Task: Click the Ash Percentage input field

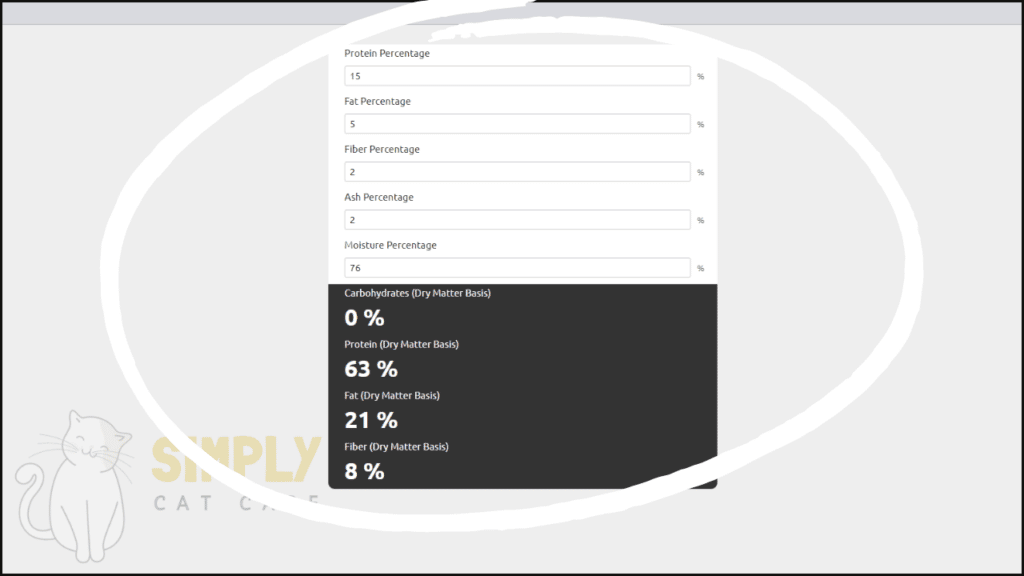Action: pos(517,219)
